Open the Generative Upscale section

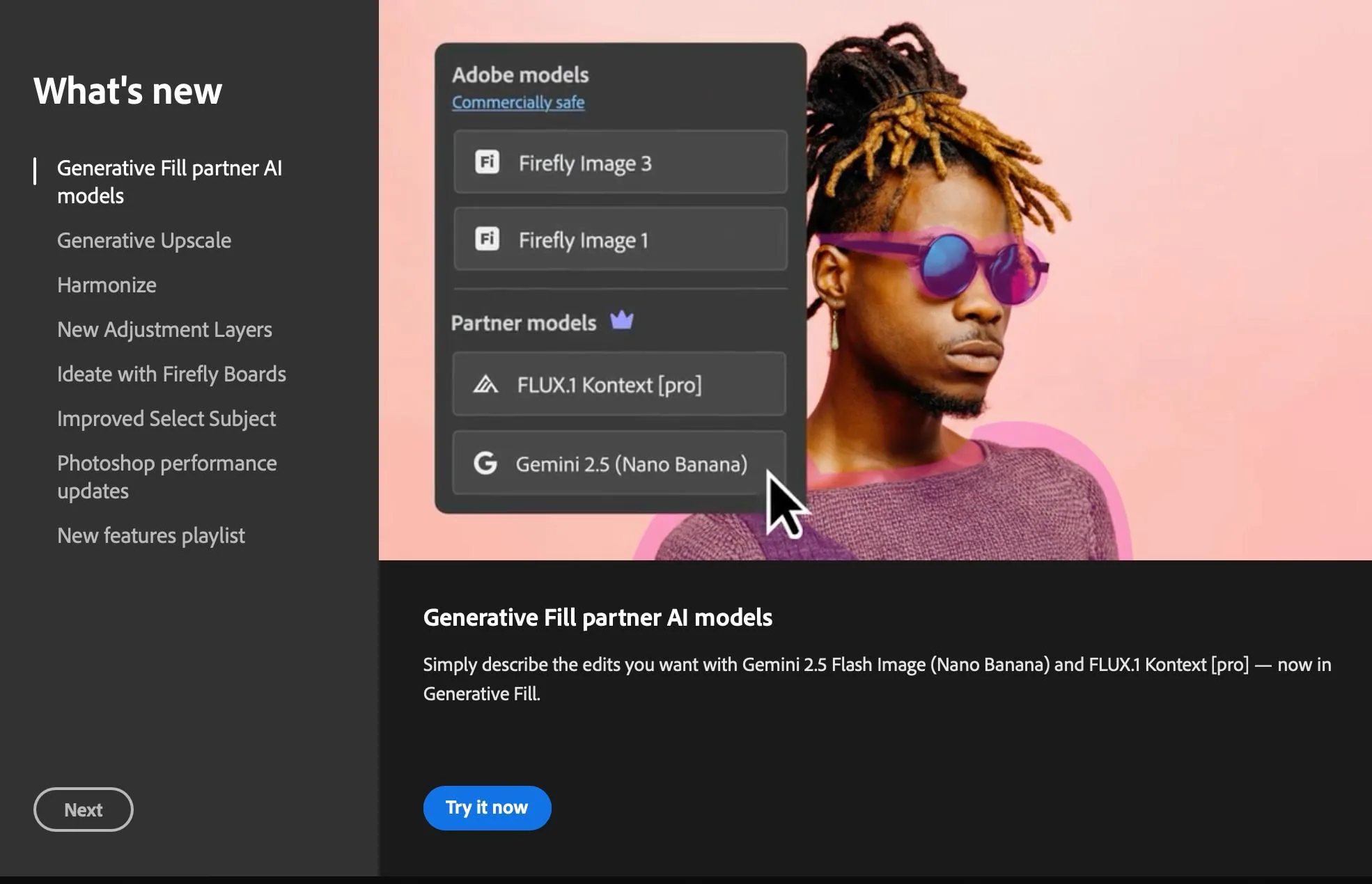144,240
